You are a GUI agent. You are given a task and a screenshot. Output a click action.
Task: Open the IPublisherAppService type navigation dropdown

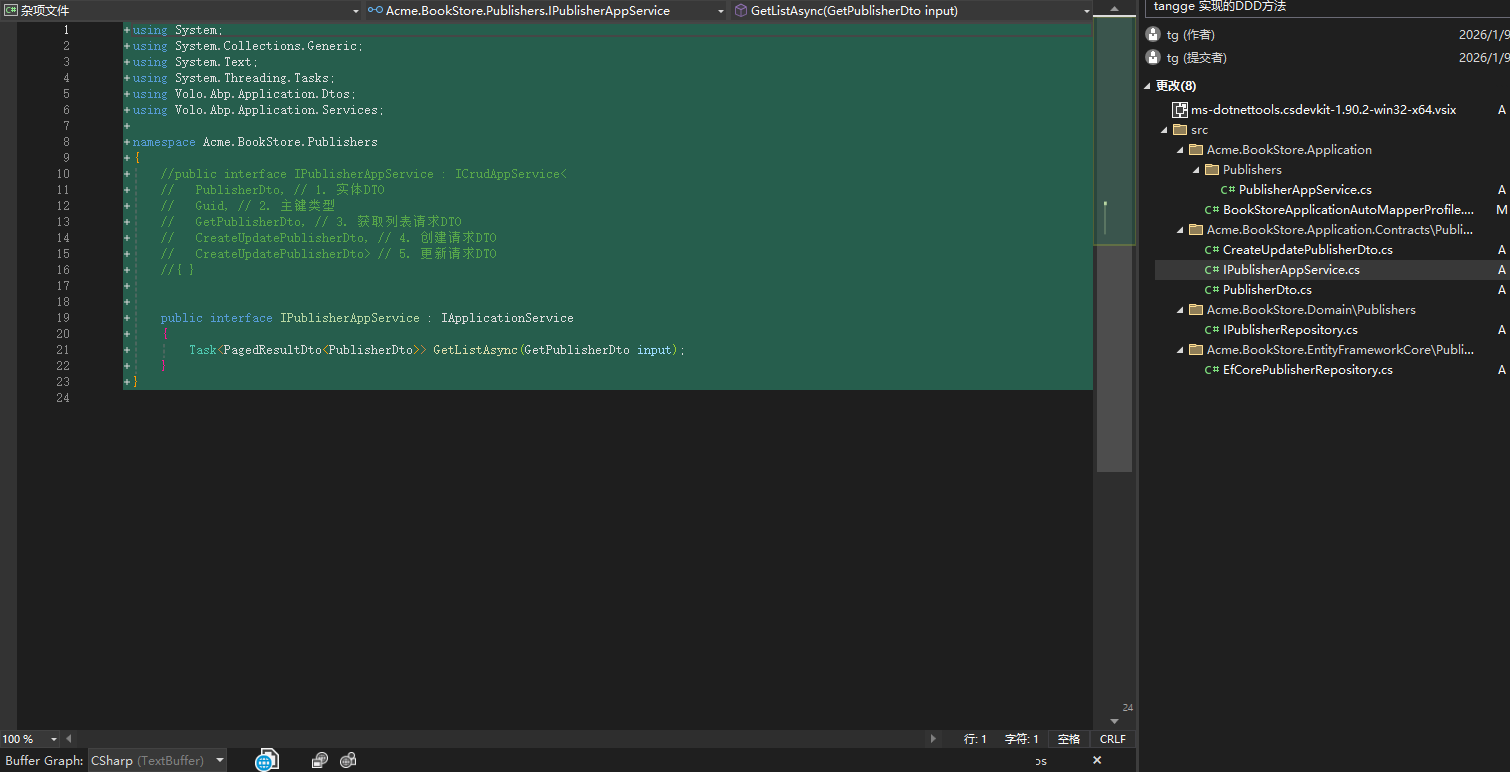tap(546, 10)
